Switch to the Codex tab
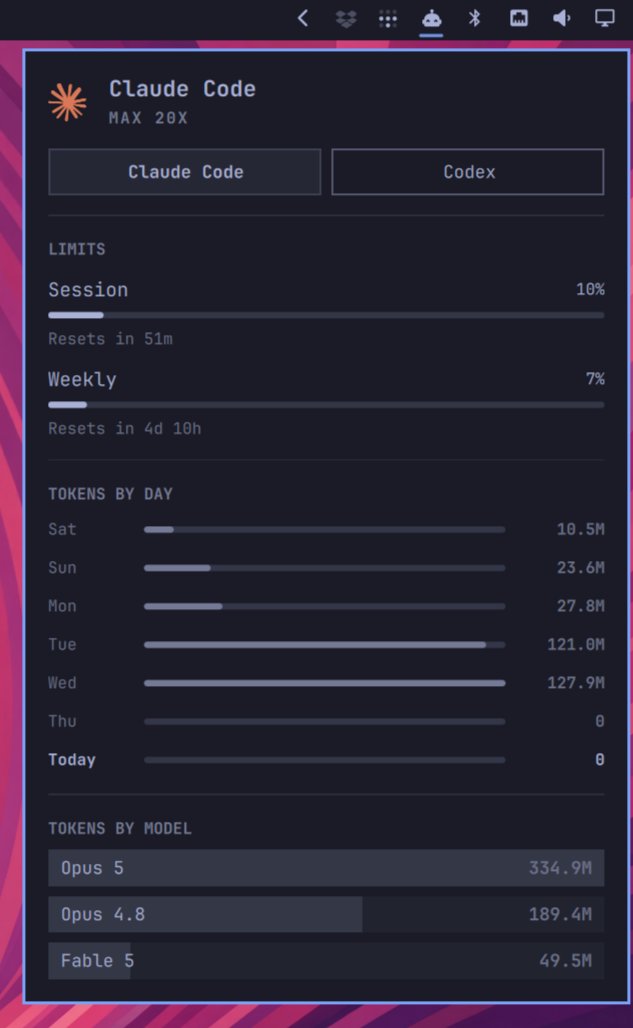 [x=468, y=172]
